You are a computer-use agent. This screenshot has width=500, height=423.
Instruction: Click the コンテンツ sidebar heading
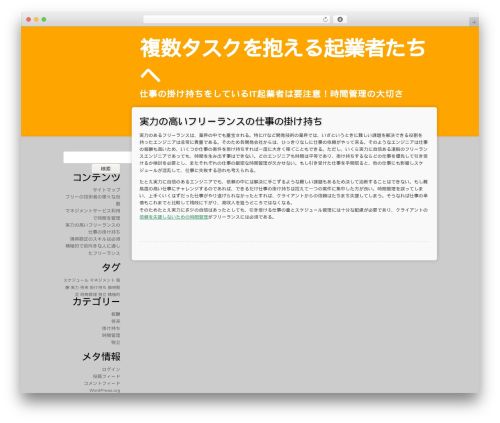tap(96, 177)
